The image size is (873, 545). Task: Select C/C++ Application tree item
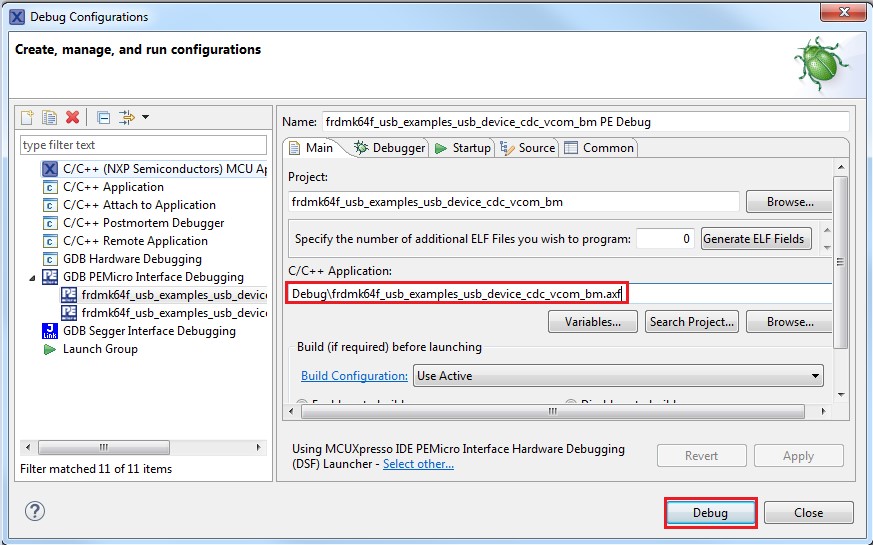coord(113,187)
